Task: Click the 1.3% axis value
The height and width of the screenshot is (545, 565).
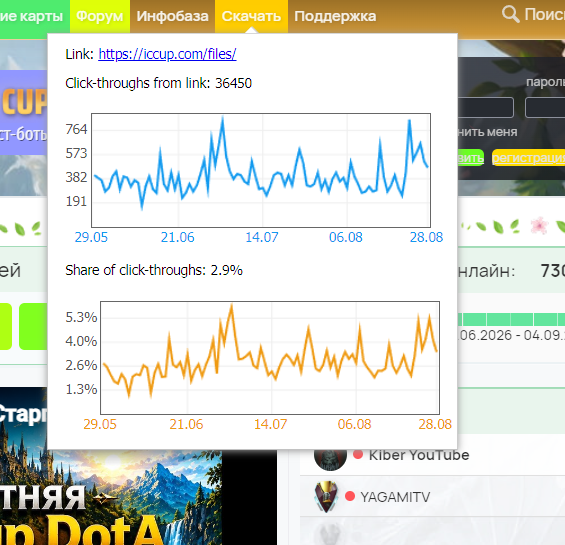Action: [81, 389]
